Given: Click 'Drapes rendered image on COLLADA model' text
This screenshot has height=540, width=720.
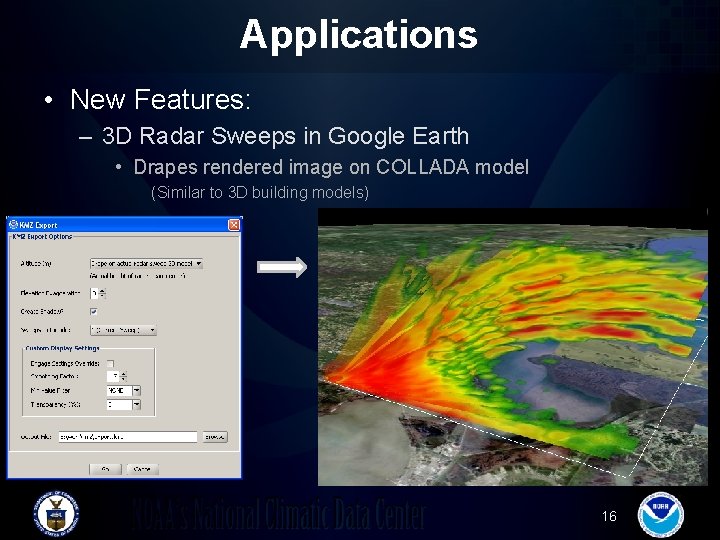Looking at the screenshot, I should (331, 167).
